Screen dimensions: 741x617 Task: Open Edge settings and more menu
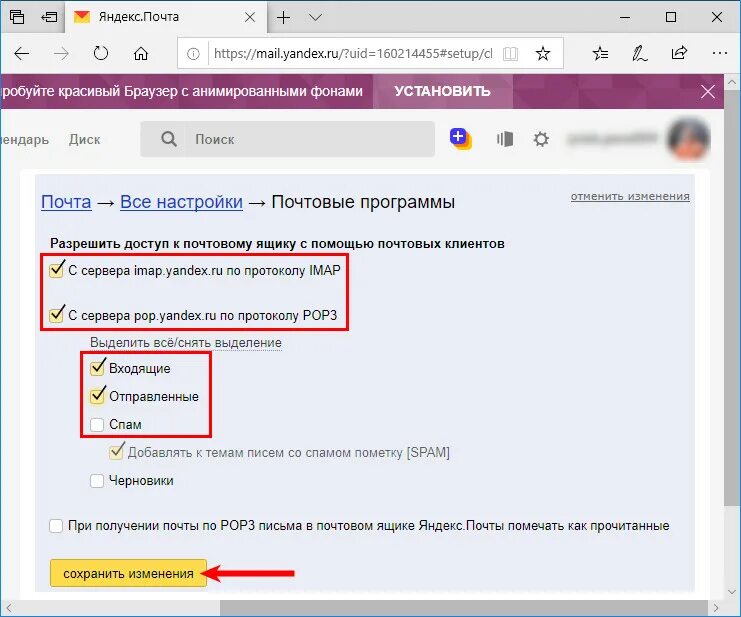tap(719, 53)
